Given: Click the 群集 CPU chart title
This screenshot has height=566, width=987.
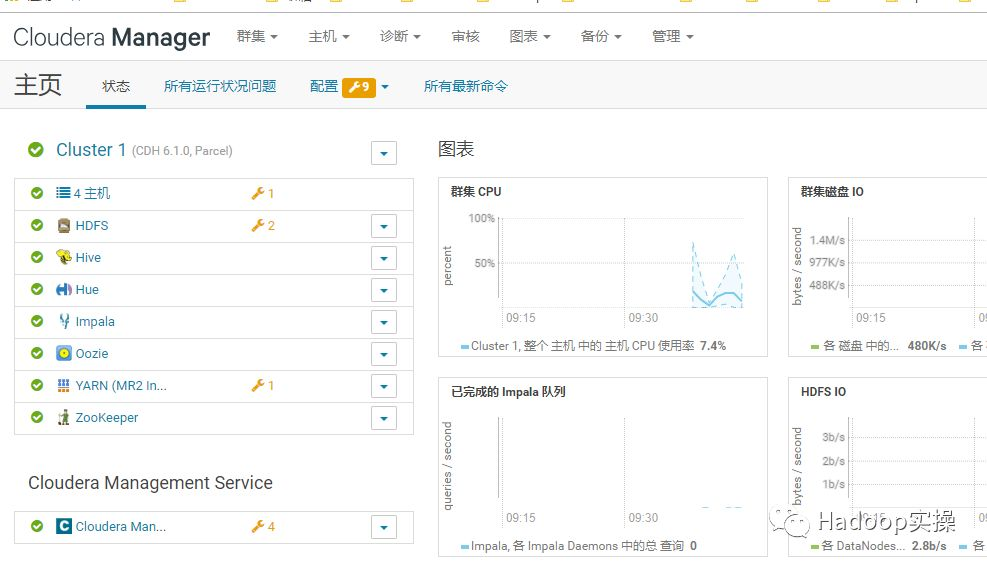Looking at the screenshot, I should tap(476, 191).
